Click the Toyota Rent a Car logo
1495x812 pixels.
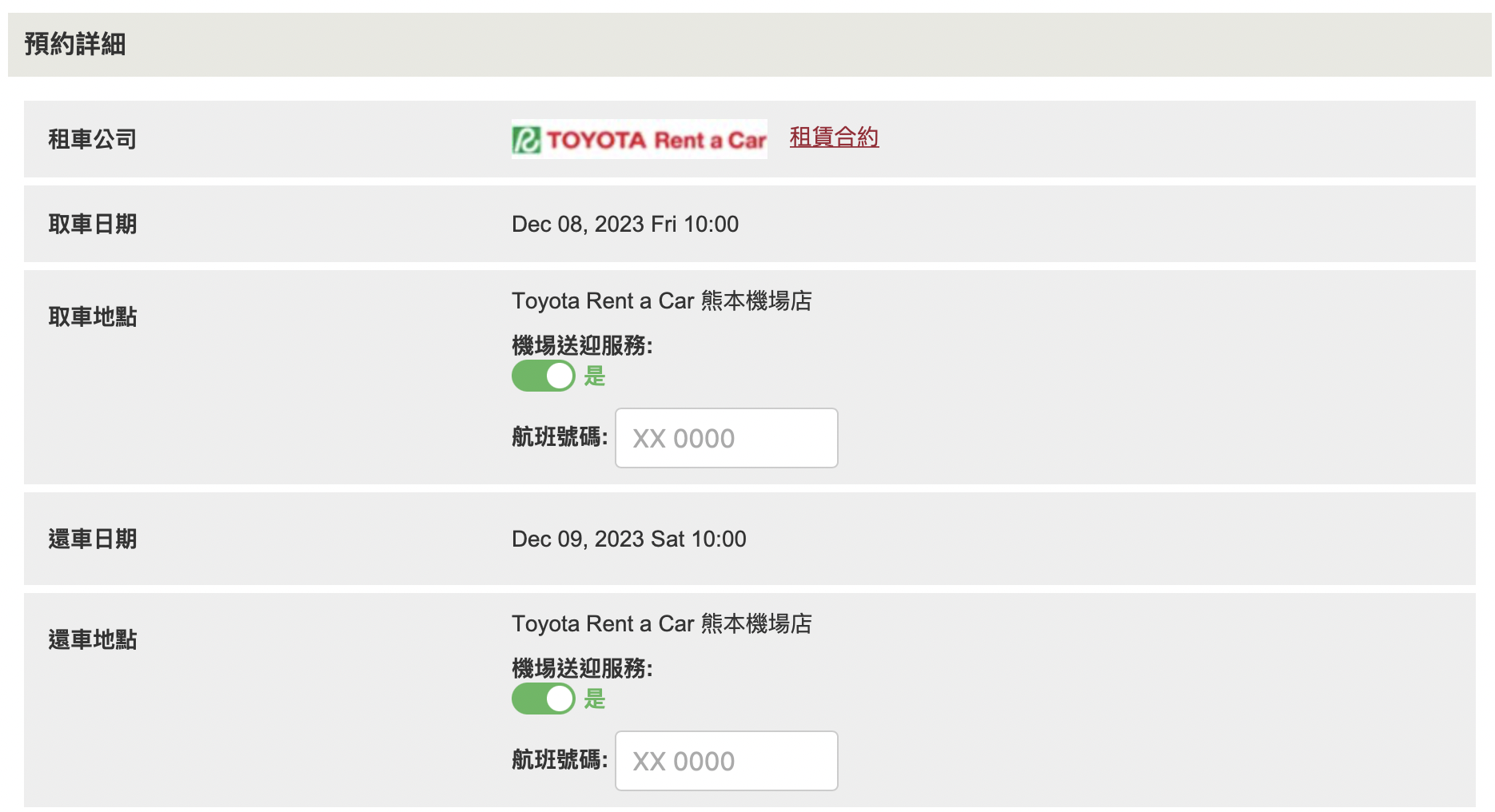639,139
